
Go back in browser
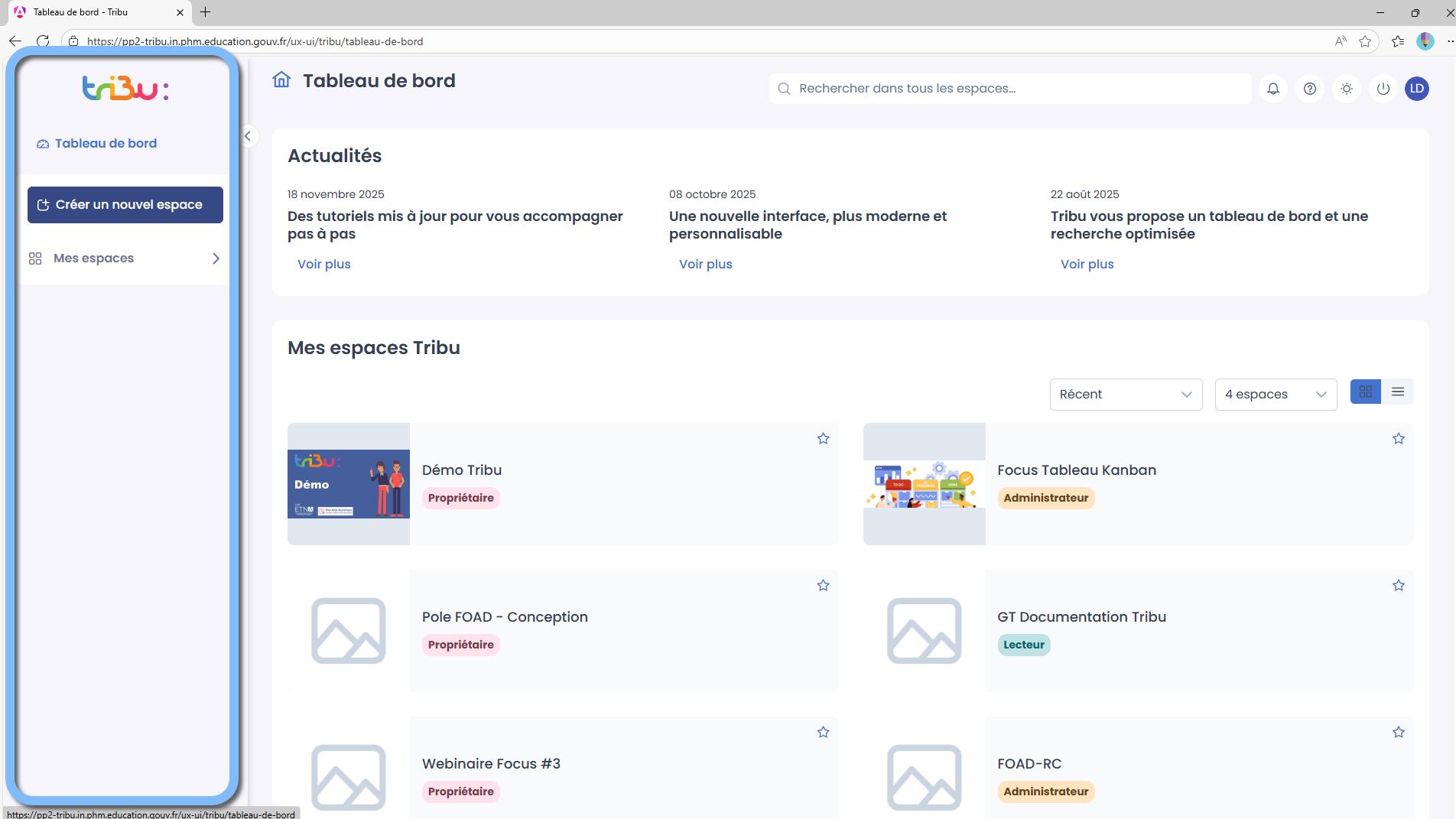pyautogui.click(x=15, y=41)
